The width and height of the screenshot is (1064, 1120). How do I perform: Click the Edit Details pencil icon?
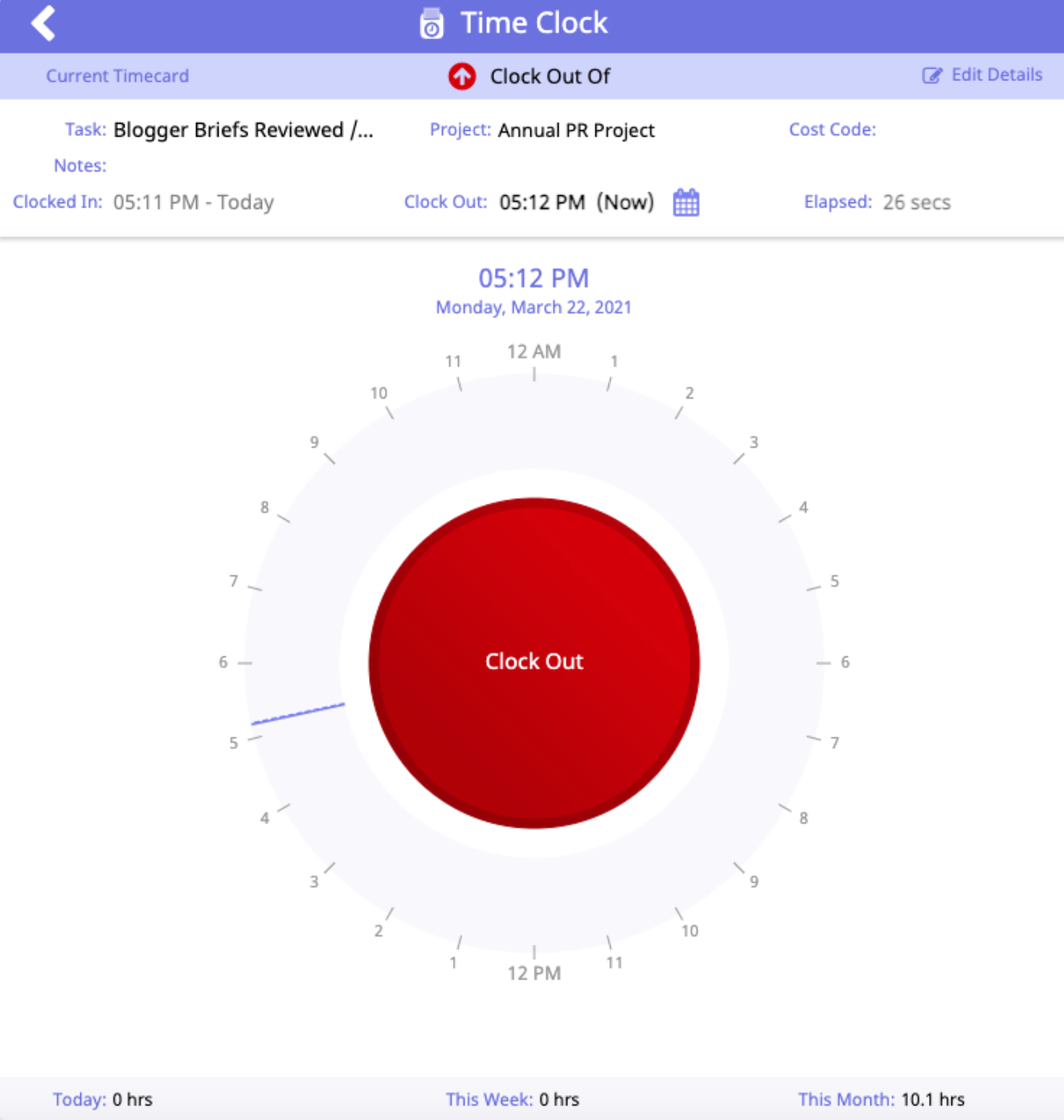931,76
